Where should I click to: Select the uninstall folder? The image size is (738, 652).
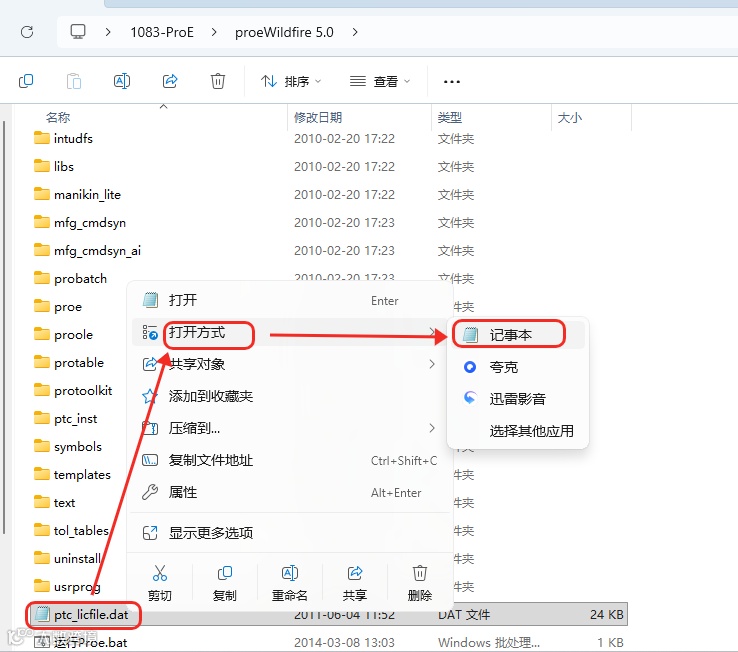[68, 558]
